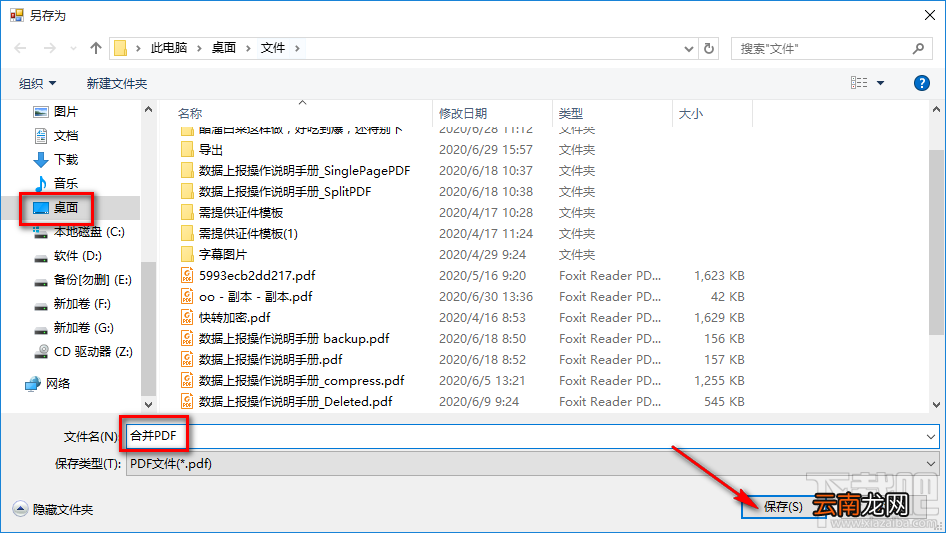Sort by the 大小 column header
This screenshot has height=533, width=946.
(691, 113)
